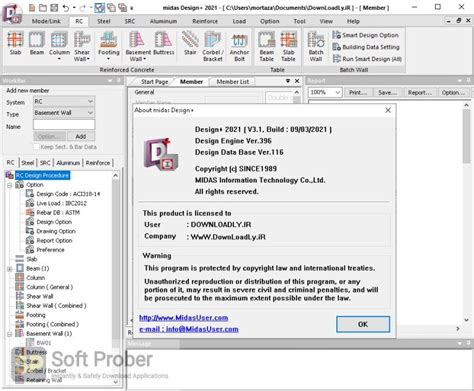The width and height of the screenshot is (474, 391).
Task: Open Building Data Setting
Action: pos(366,47)
